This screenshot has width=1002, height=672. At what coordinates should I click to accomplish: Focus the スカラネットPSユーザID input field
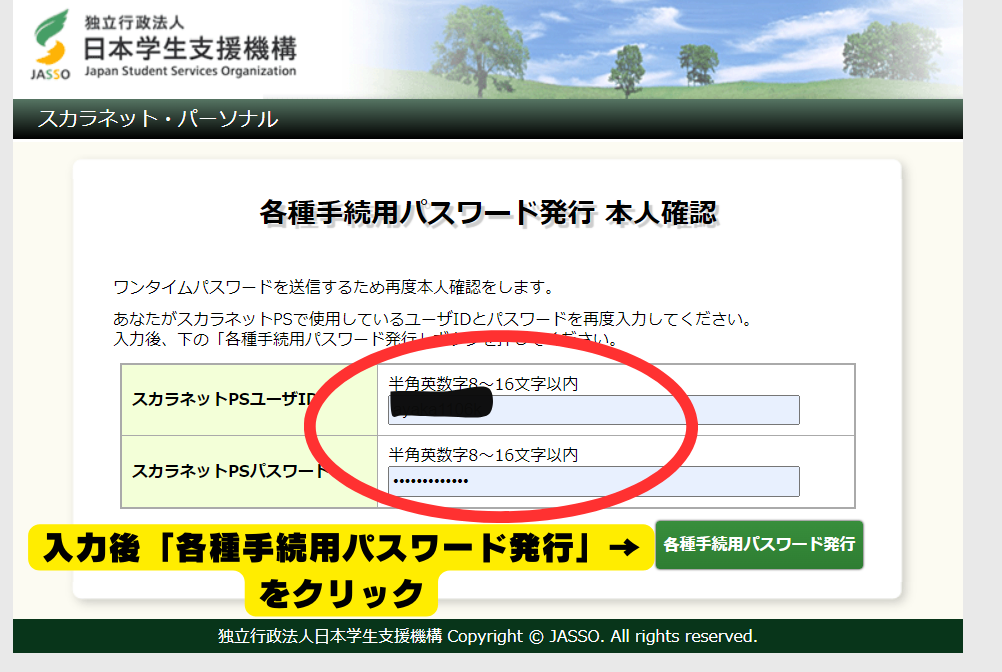[594, 410]
